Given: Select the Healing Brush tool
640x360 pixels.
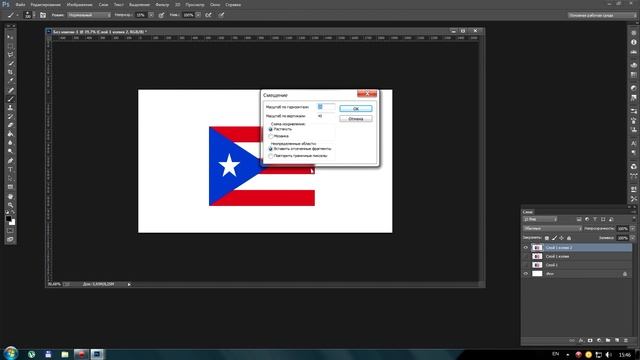Looking at the screenshot, I should (x=11, y=90).
